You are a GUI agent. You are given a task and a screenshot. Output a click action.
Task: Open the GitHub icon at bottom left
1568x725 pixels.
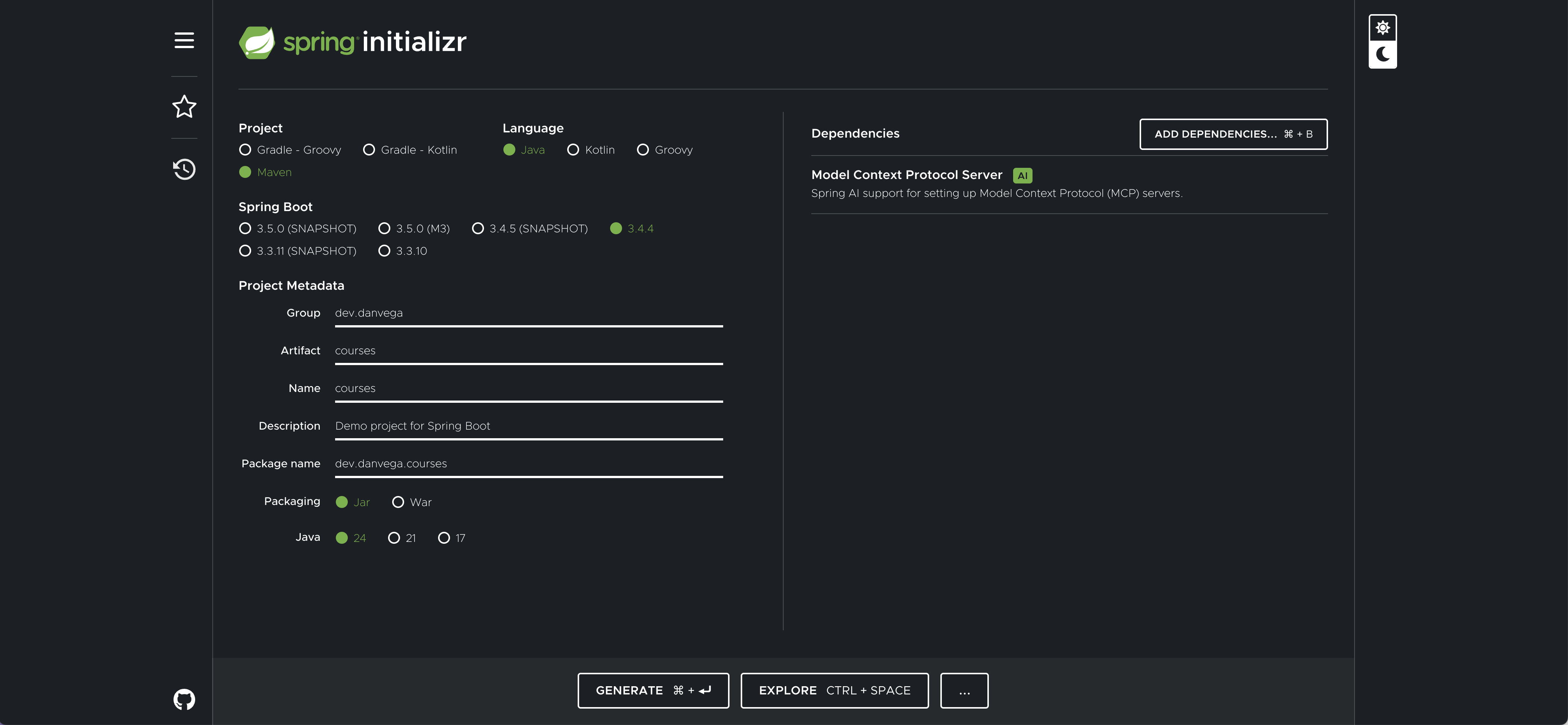click(x=184, y=699)
